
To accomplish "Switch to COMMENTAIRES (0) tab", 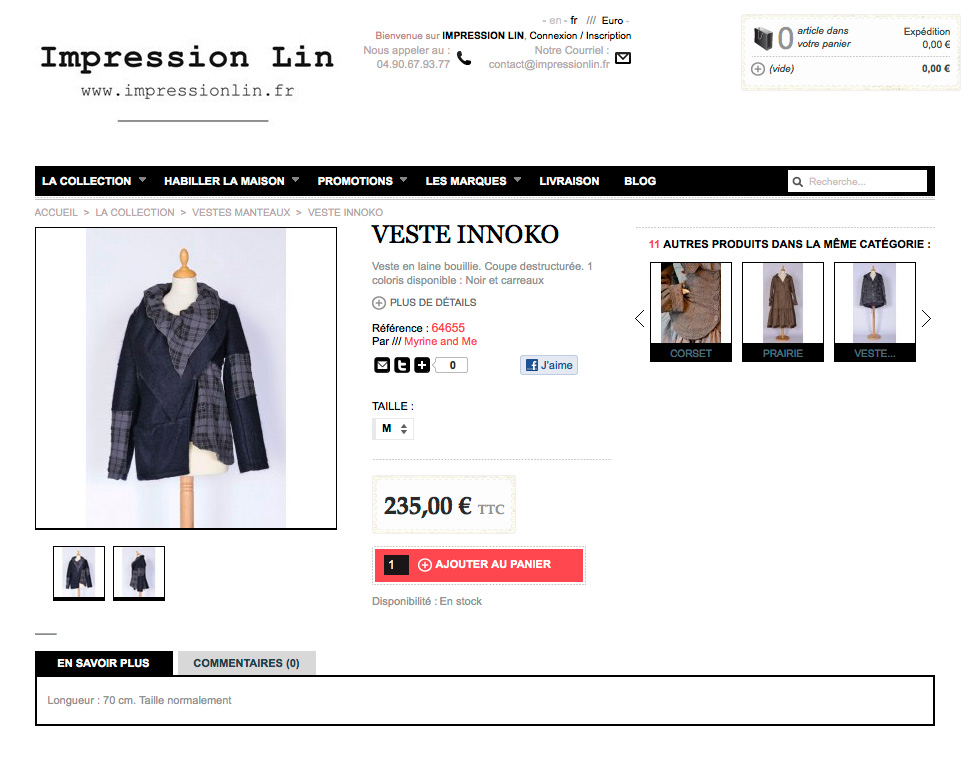I will click(x=246, y=663).
